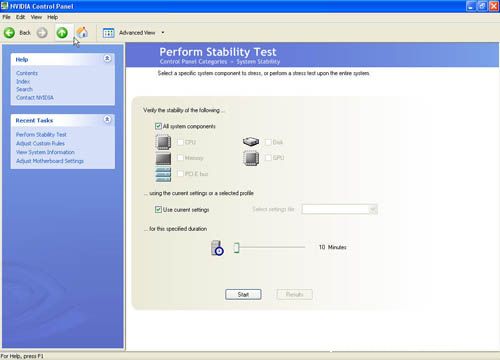Click the Memory module icon
Image resolution: width=500 pixels, height=360 pixels.
click(x=163, y=158)
